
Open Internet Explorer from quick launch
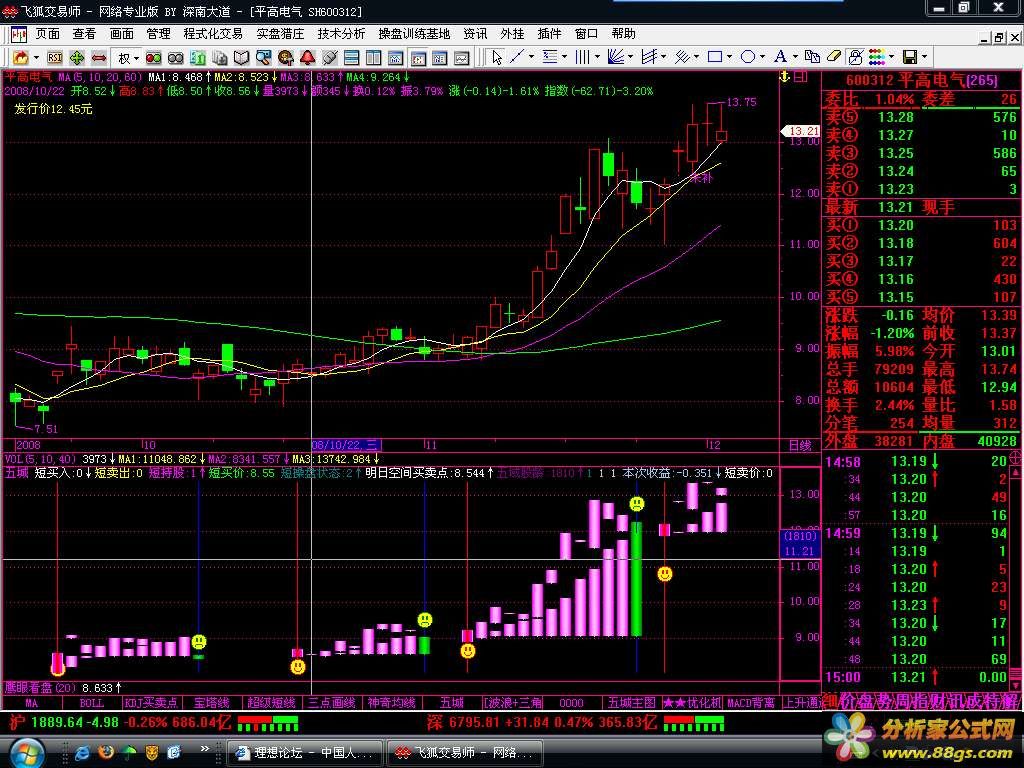pos(82,752)
